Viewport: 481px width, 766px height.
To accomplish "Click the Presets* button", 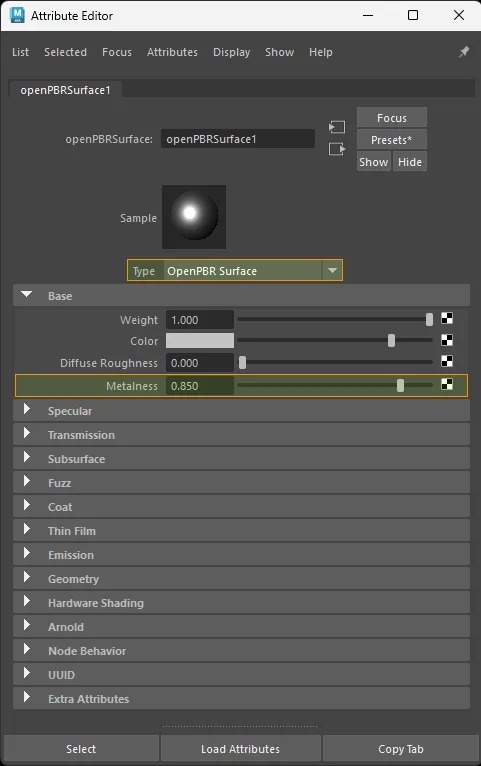I will coord(392,140).
